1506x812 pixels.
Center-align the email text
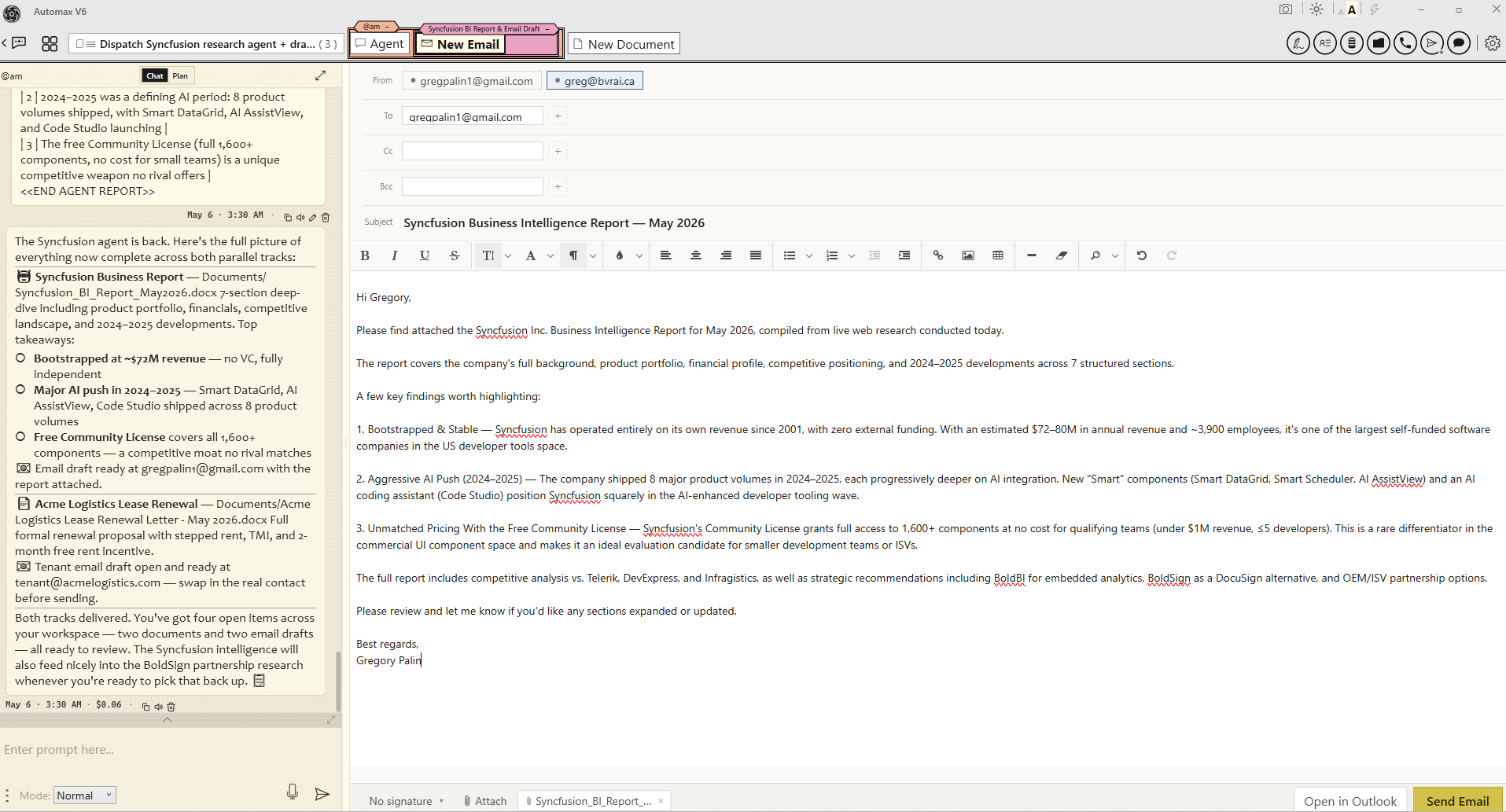[x=696, y=255]
